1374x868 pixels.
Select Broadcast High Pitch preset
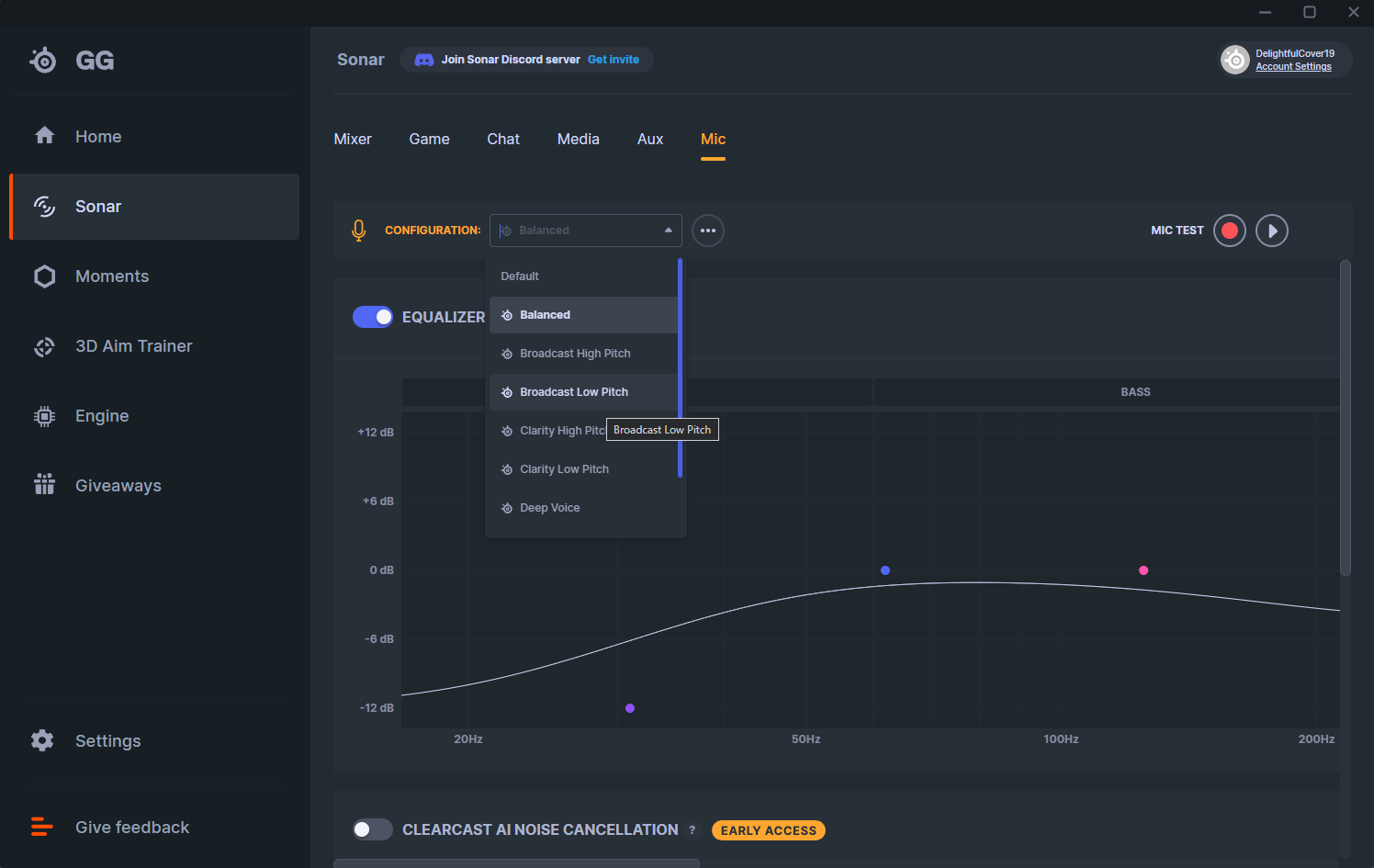pyautogui.click(x=583, y=354)
